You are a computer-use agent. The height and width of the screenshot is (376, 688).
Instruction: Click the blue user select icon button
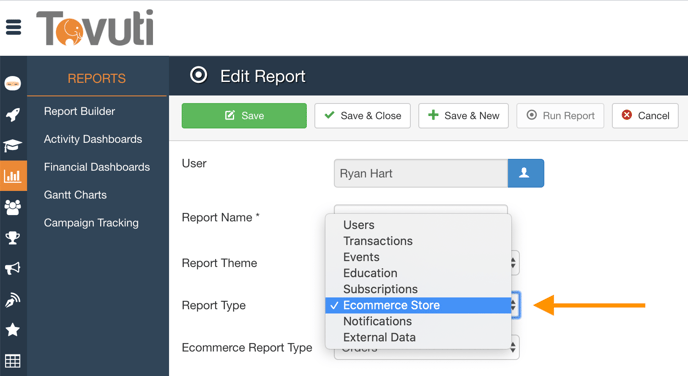pos(526,173)
